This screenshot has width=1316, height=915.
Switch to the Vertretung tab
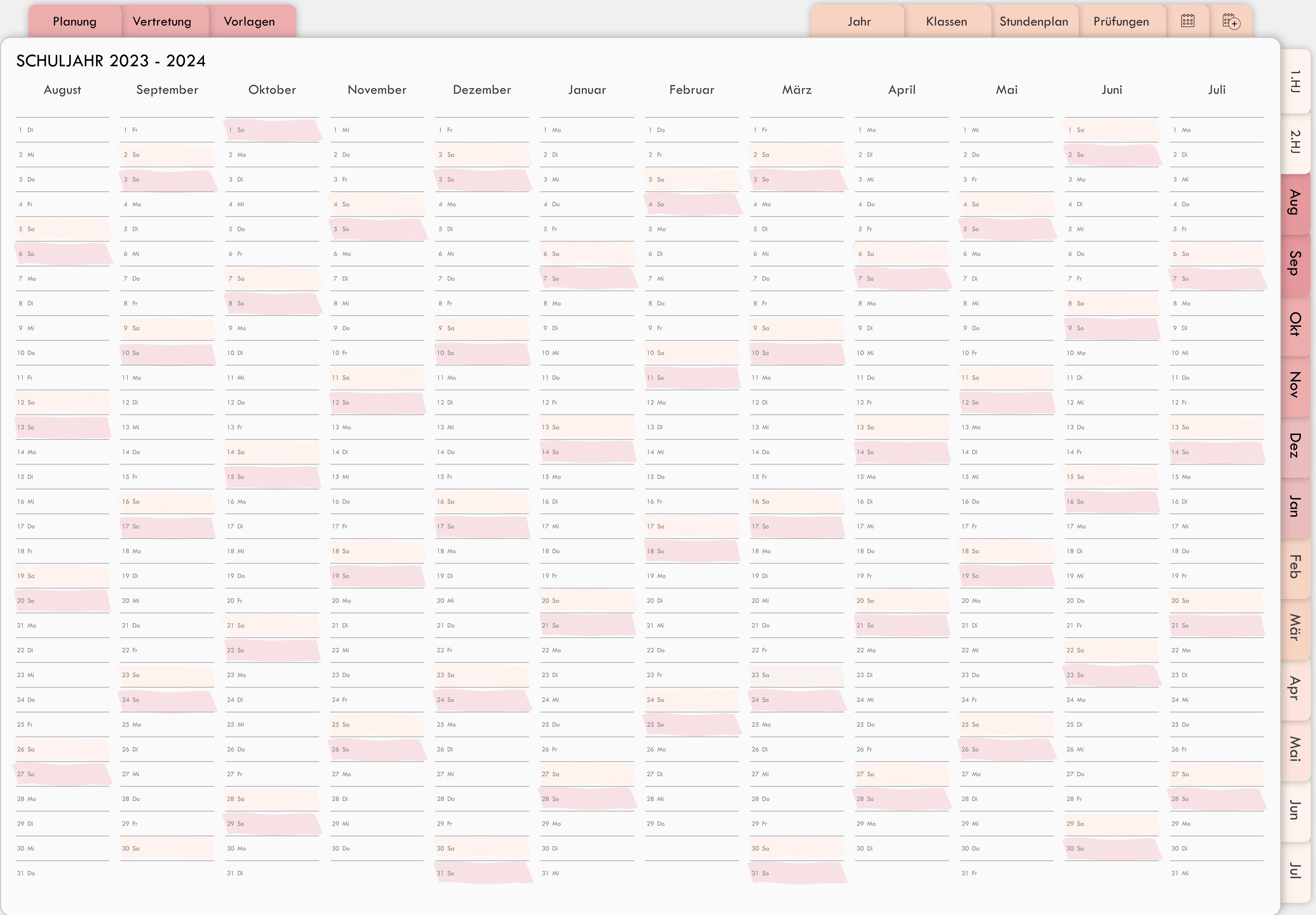coord(162,21)
